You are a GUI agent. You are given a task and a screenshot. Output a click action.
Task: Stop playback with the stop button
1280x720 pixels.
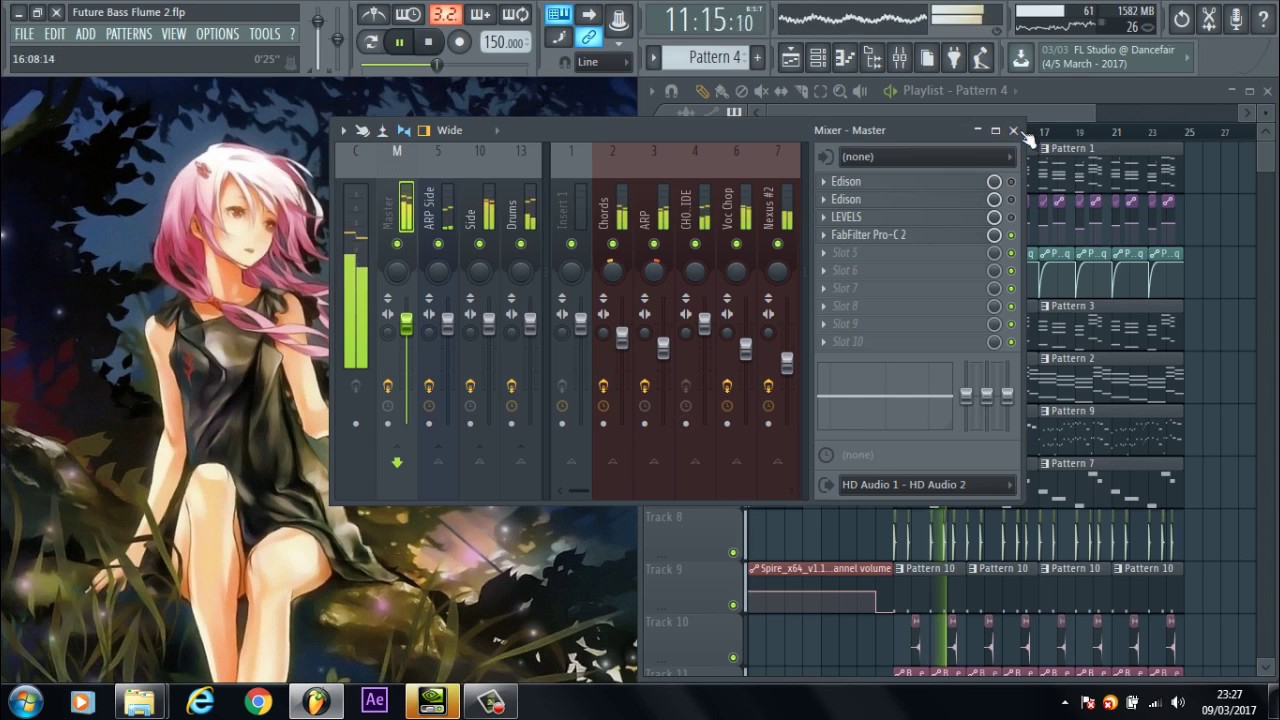(x=428, y=42)
